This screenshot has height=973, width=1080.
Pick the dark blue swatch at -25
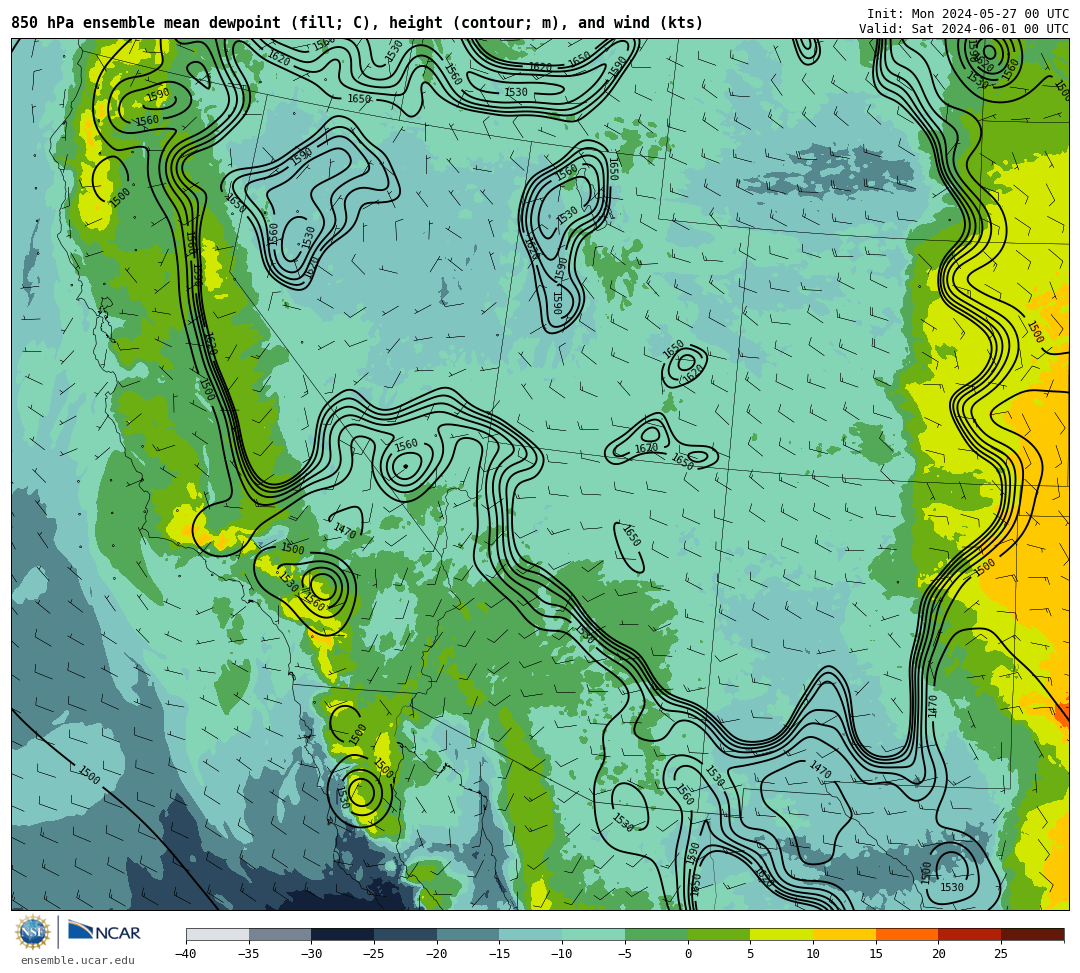coord(406,934)
